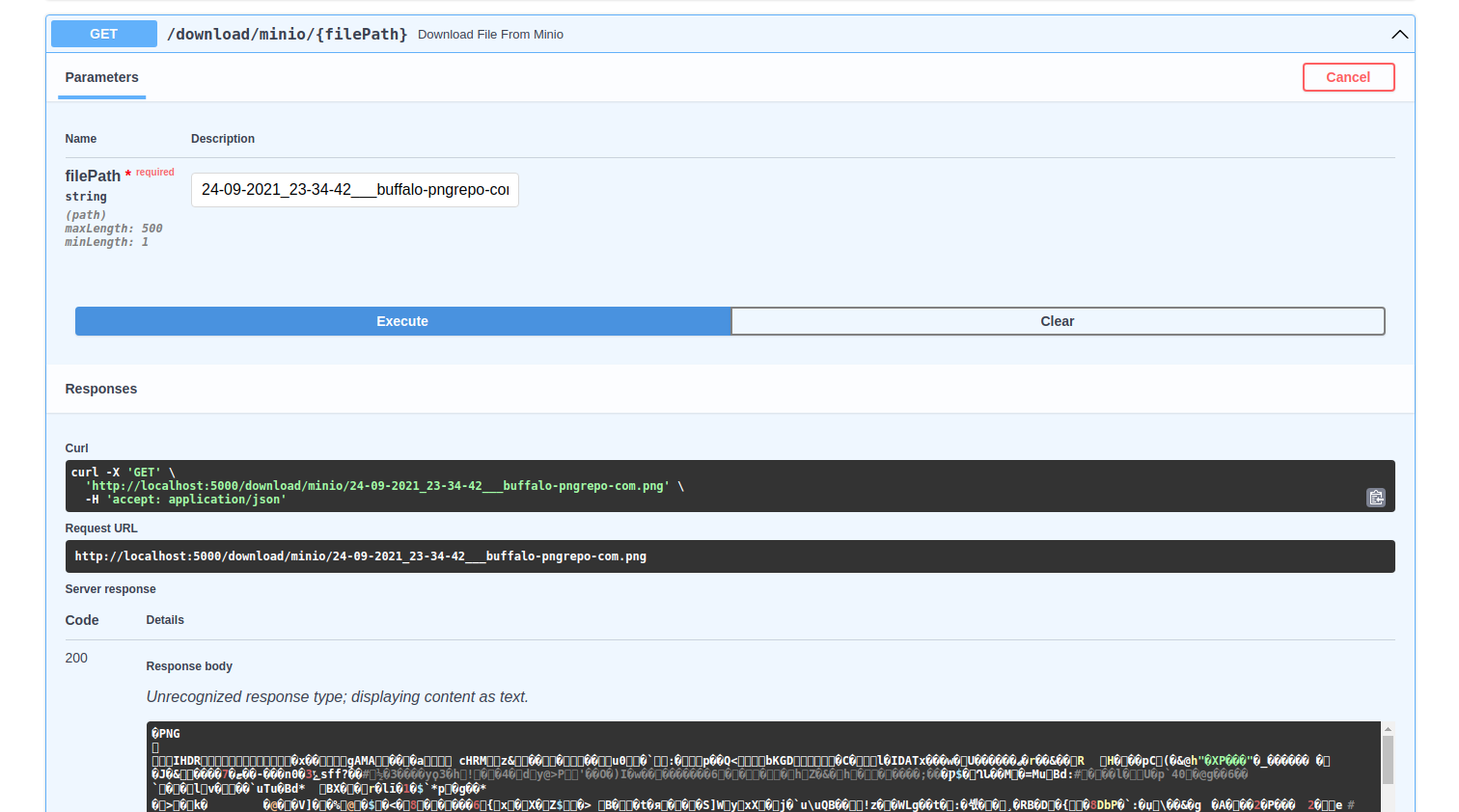Screen dimensions: 1459x812
Task: Open the /download/minio/{filePath} endpoint path
Action: click(x=287, y=34)
